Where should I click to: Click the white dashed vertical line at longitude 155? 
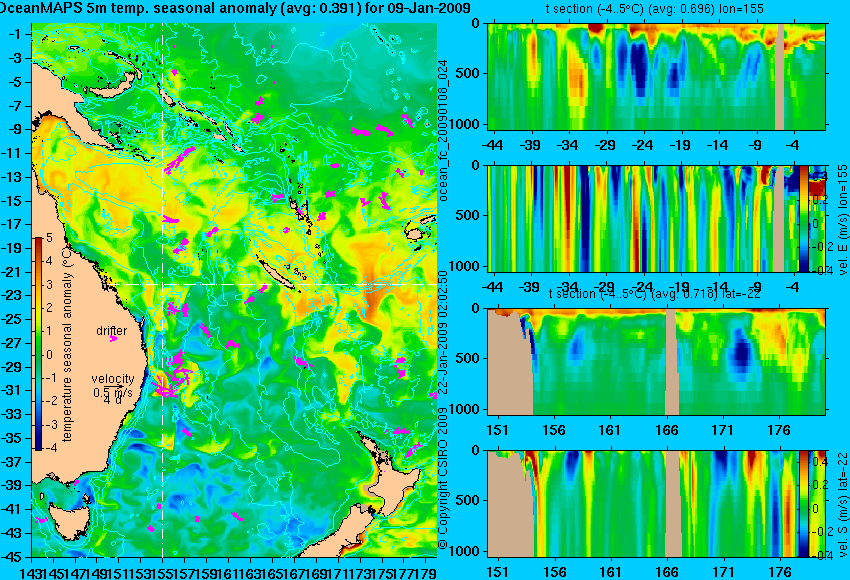(x=163, y=290)
